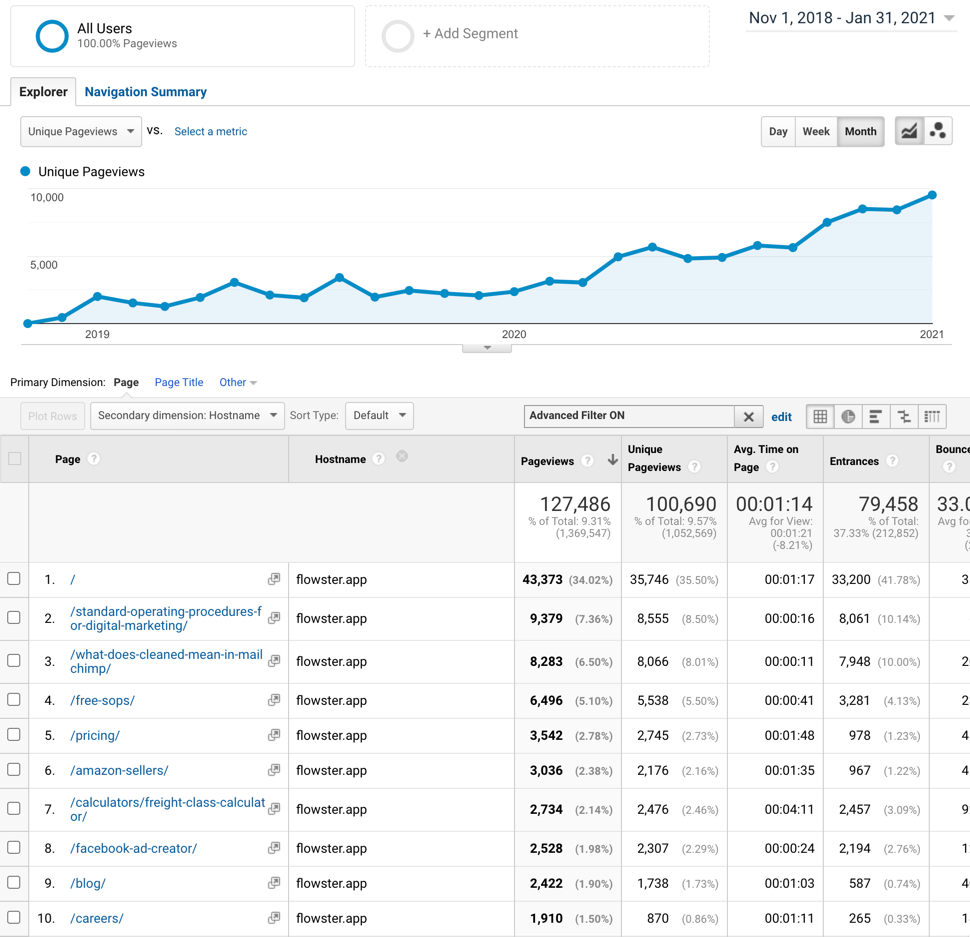Image resolution: width=970 pixels, height=937 pixels.
Task: Open help for Avg. Time on Page
Action: [772, 467]
